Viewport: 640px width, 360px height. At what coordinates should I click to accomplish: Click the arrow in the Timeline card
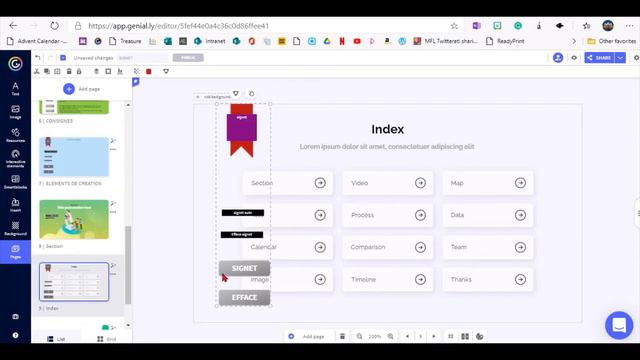tap(420, 280)
